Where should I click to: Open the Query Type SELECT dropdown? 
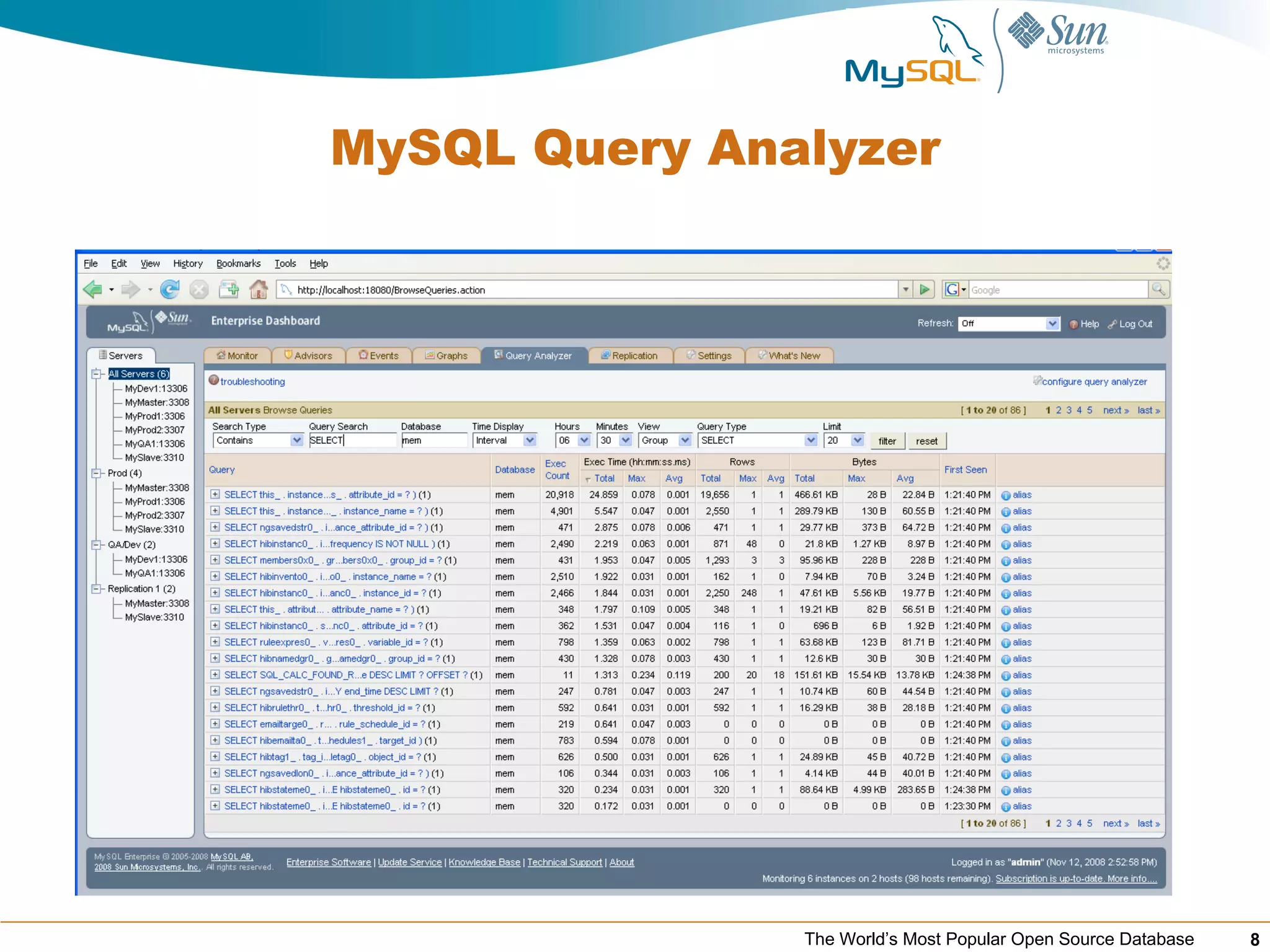757,440
